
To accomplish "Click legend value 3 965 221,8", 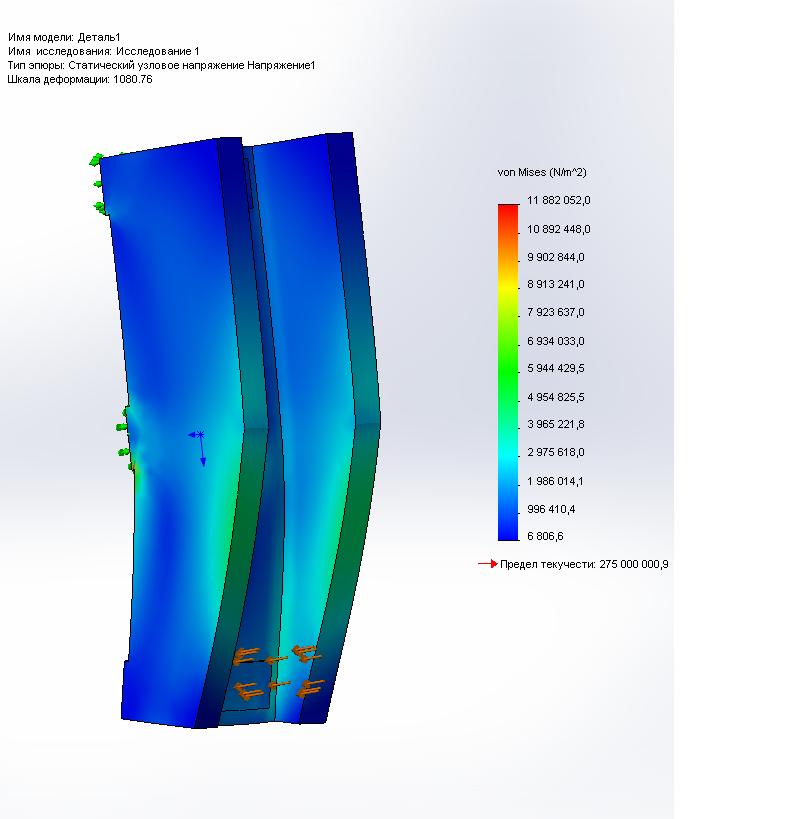I will pyautogui.click(x=556, y=424).
